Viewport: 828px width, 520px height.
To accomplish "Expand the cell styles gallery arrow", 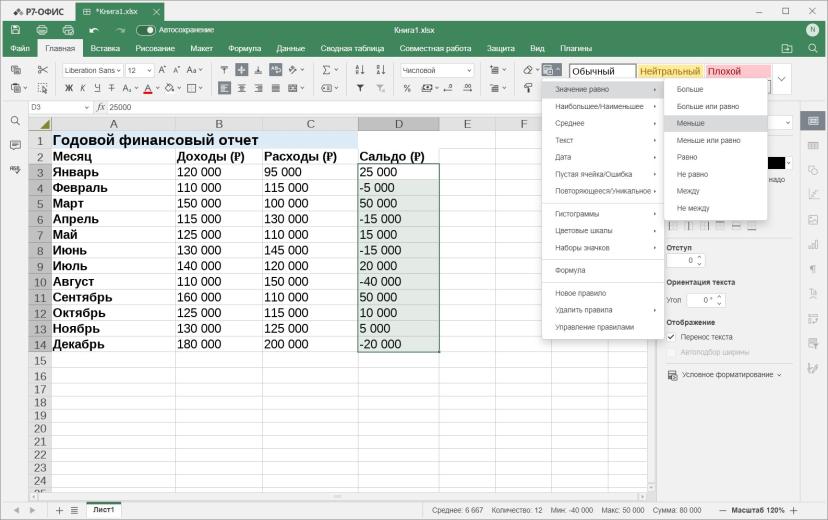I will pos(782,79).
